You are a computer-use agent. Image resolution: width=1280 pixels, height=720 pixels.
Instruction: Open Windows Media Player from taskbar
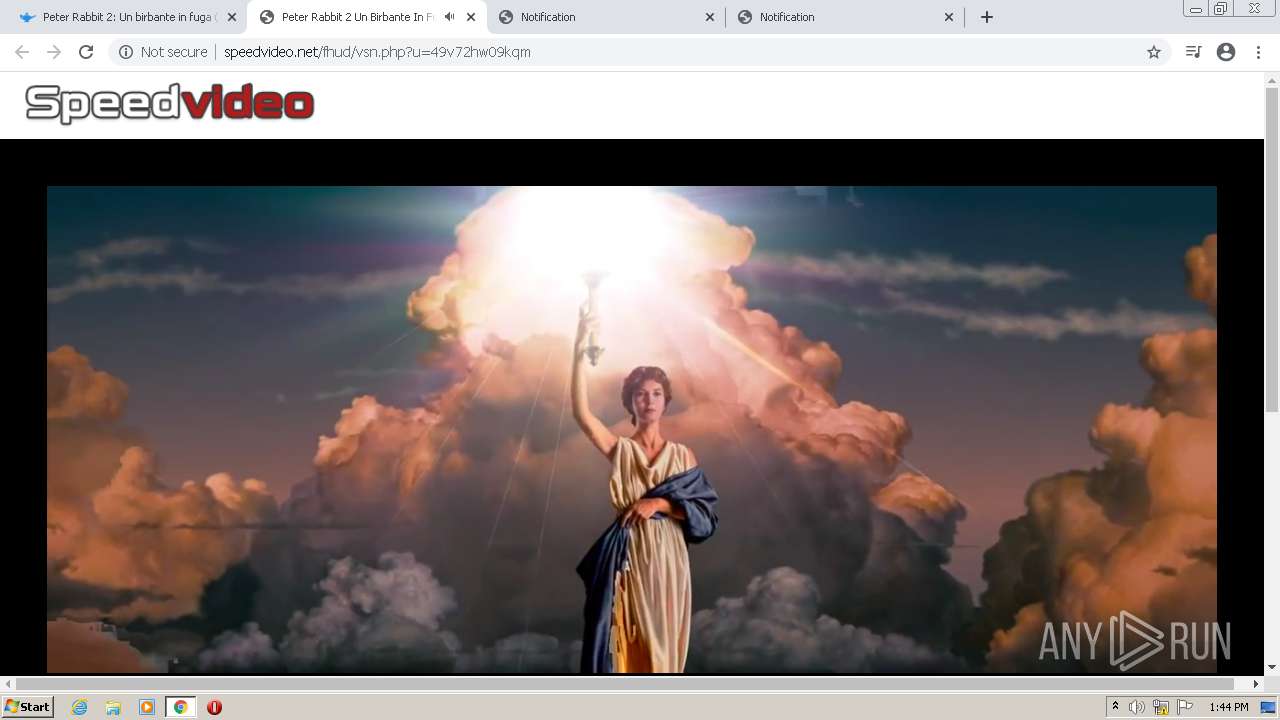click(147, 707)
